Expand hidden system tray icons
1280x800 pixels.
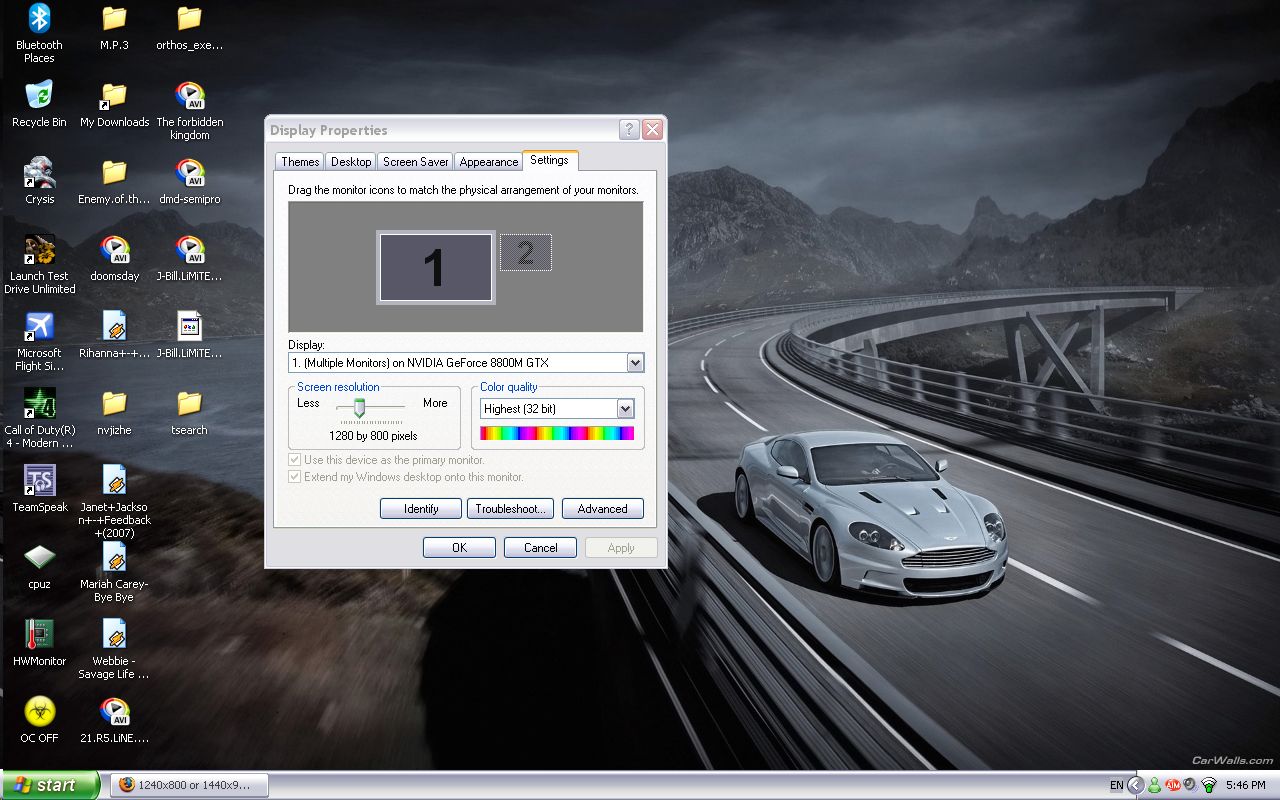point(1136,785)
